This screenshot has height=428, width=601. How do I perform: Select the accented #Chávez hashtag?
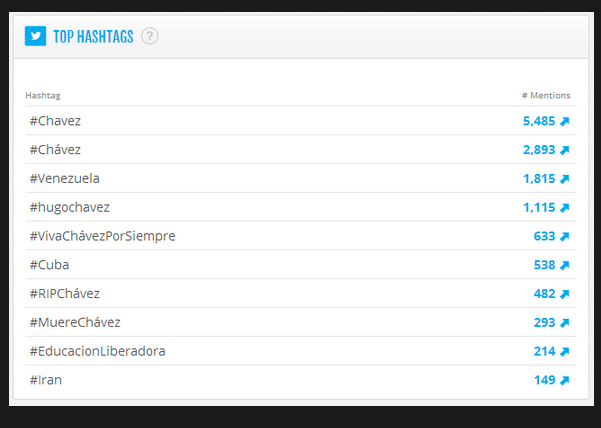[55, 150]
